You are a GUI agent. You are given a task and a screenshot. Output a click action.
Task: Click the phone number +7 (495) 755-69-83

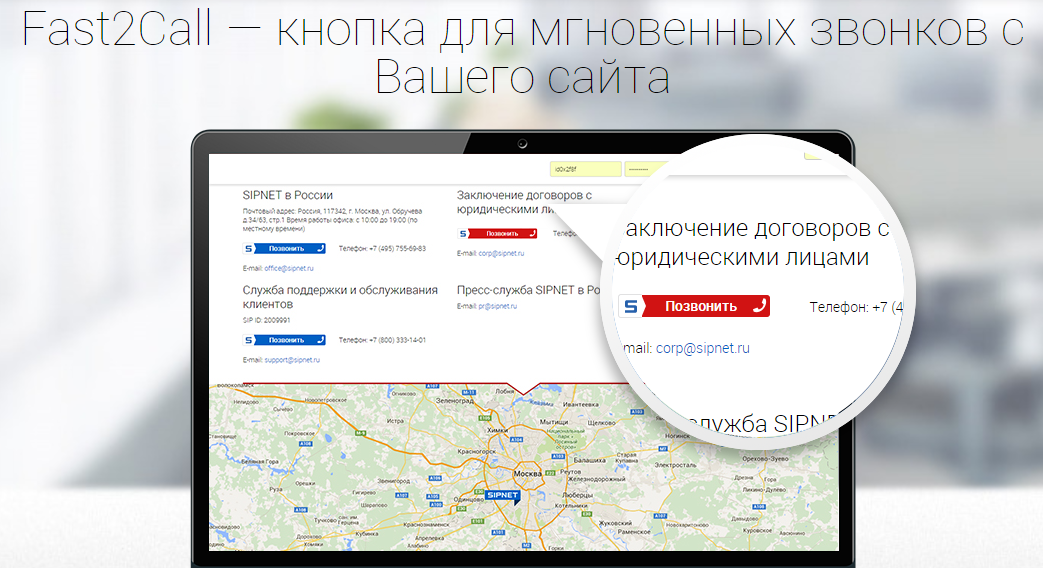click(x=397, y=248)
